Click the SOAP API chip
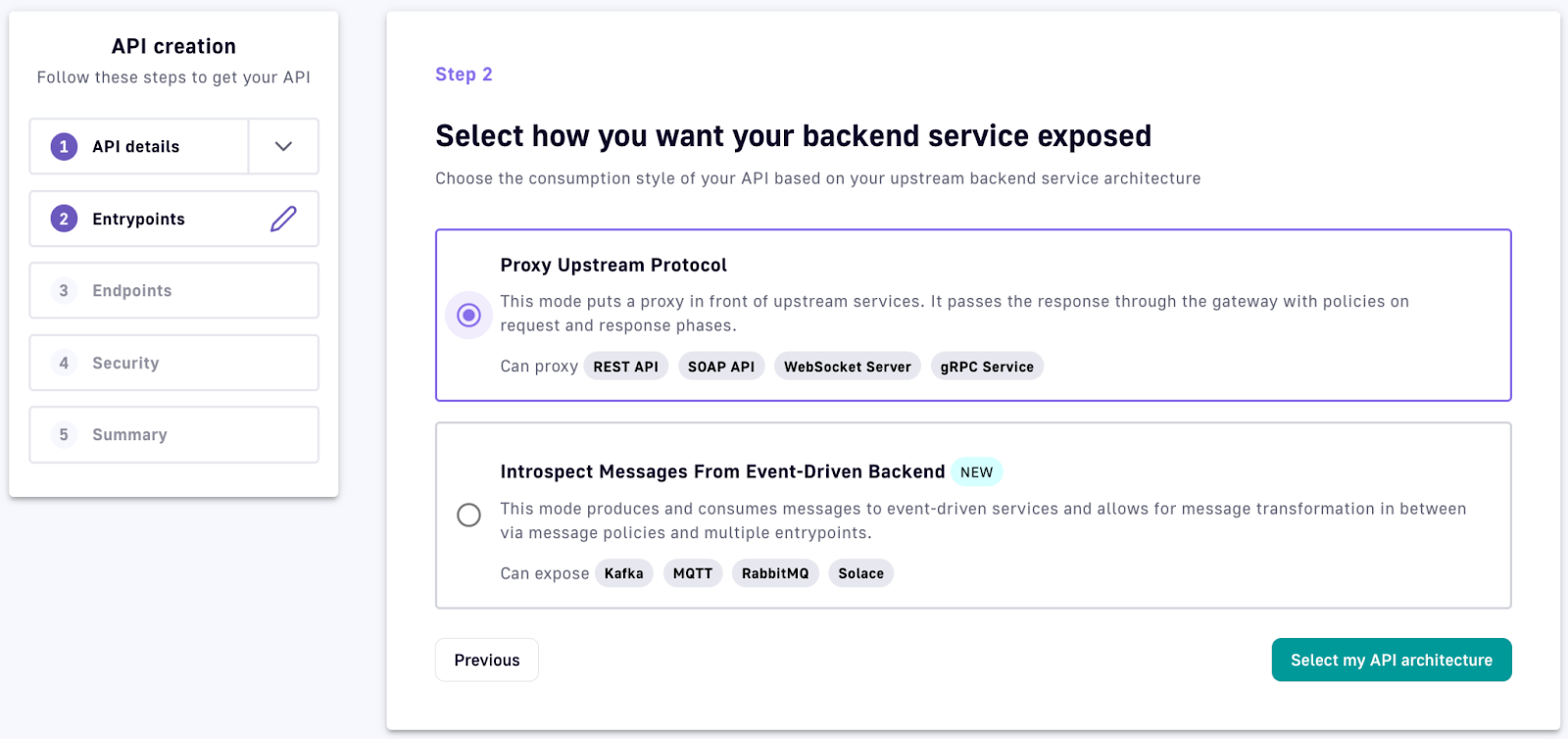 coord(721,367)
